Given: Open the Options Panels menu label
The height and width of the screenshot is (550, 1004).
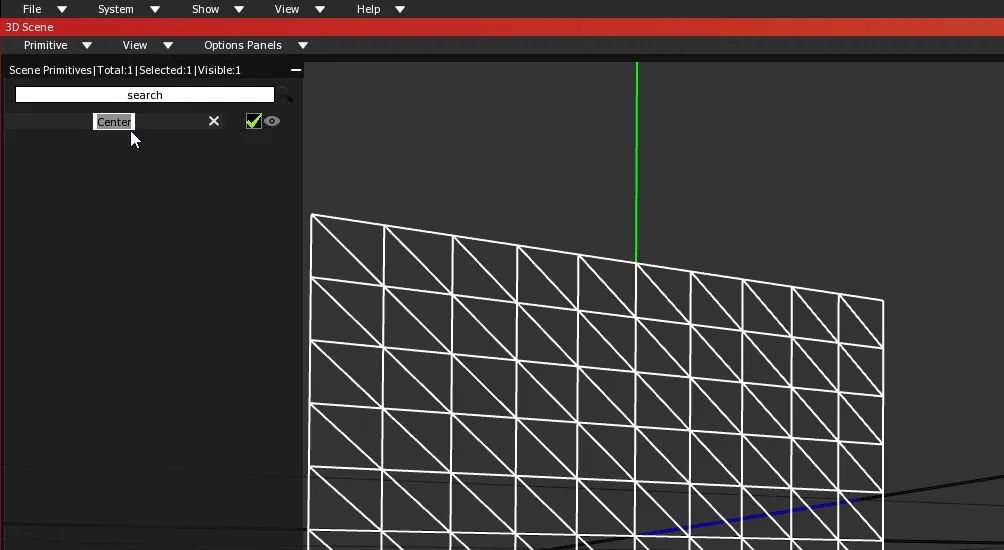Looking at the screenshot, I should point(243,45).
